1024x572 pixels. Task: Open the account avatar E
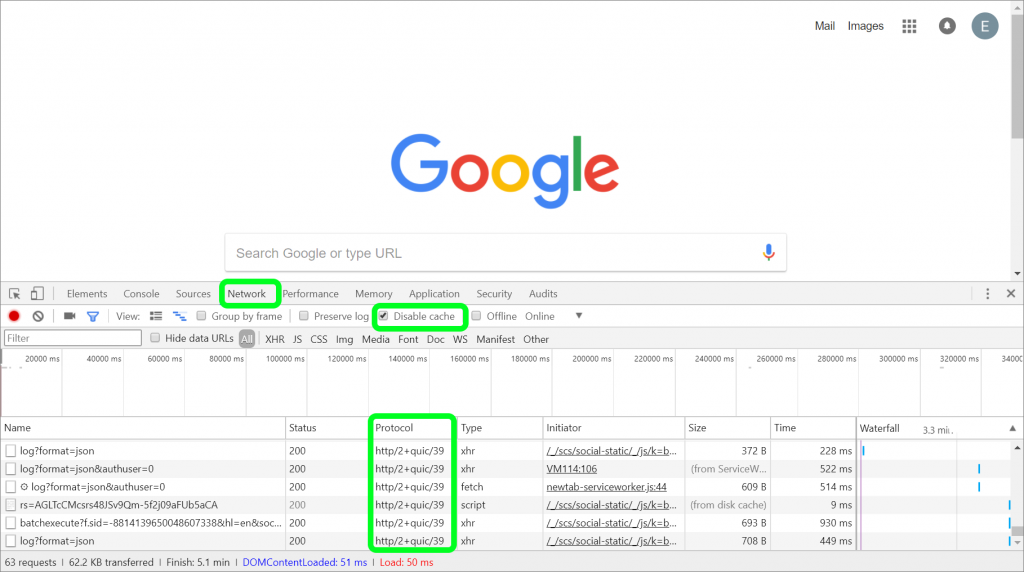pyautogui.click(x=985, y=26)
